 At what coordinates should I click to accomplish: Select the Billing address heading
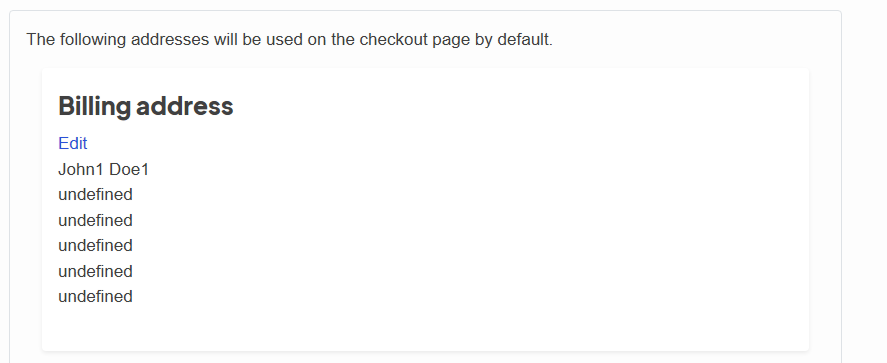point(145,106)
